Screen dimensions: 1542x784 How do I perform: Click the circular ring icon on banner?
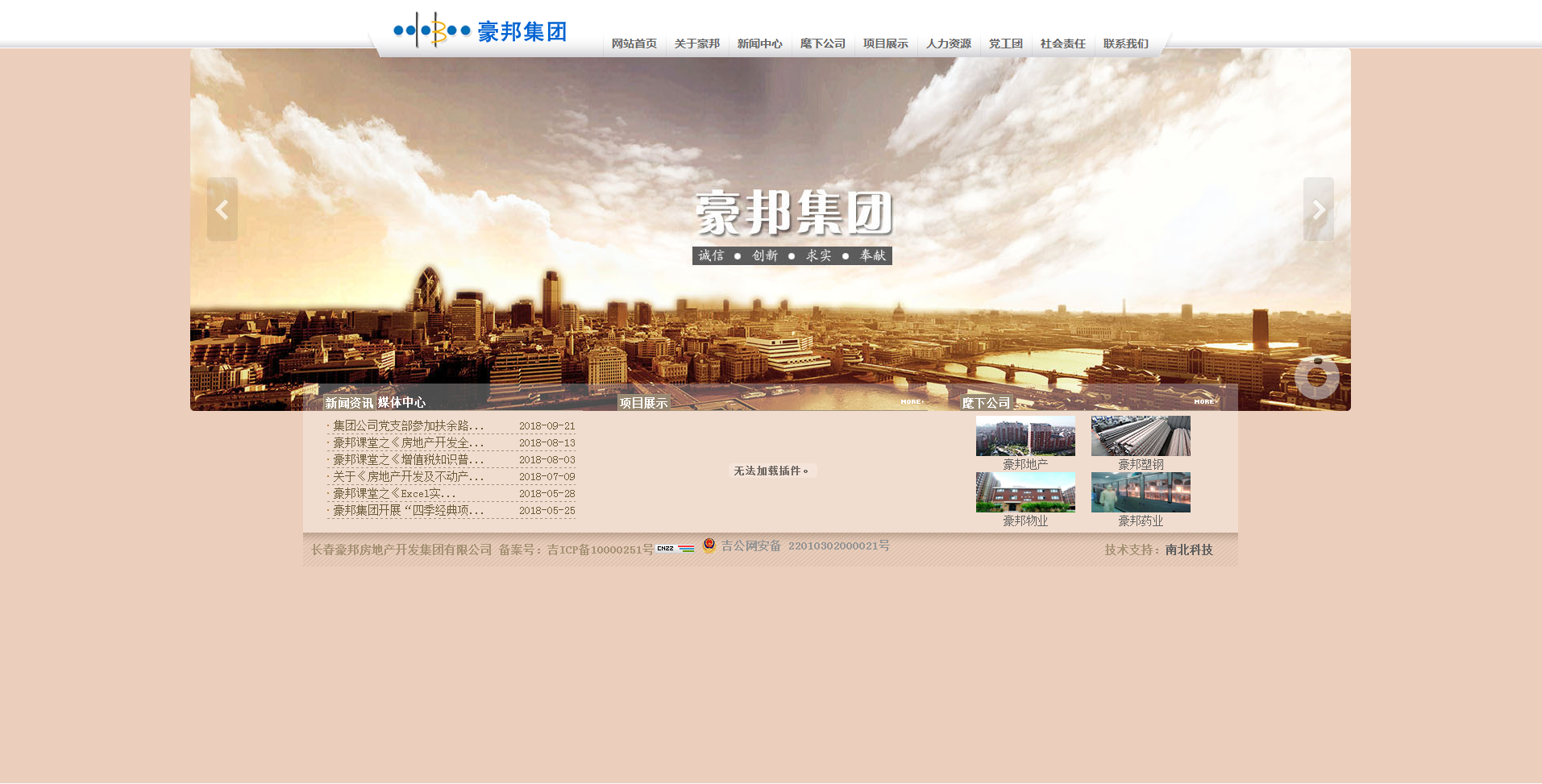pyautogui.click(x=1316, y=377)
